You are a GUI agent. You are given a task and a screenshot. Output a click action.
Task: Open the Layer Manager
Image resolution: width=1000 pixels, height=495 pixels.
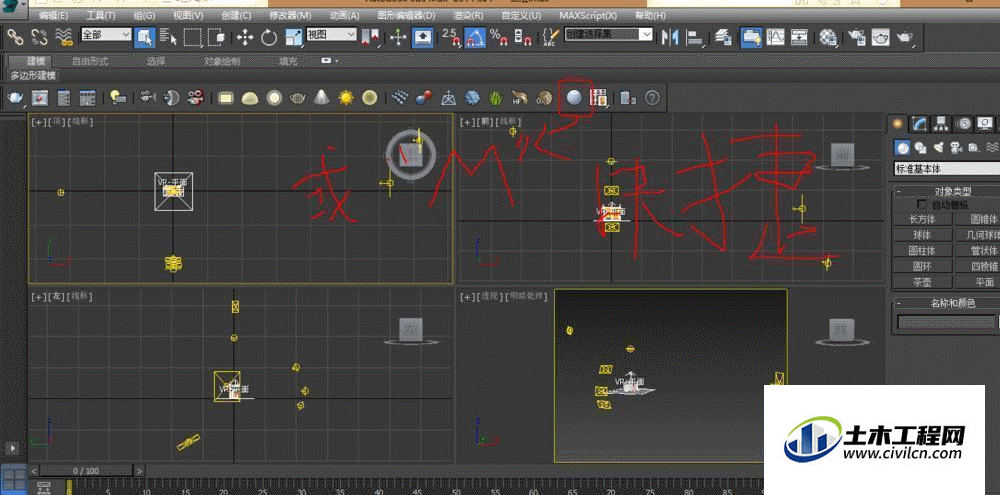[x=723, y=38]
